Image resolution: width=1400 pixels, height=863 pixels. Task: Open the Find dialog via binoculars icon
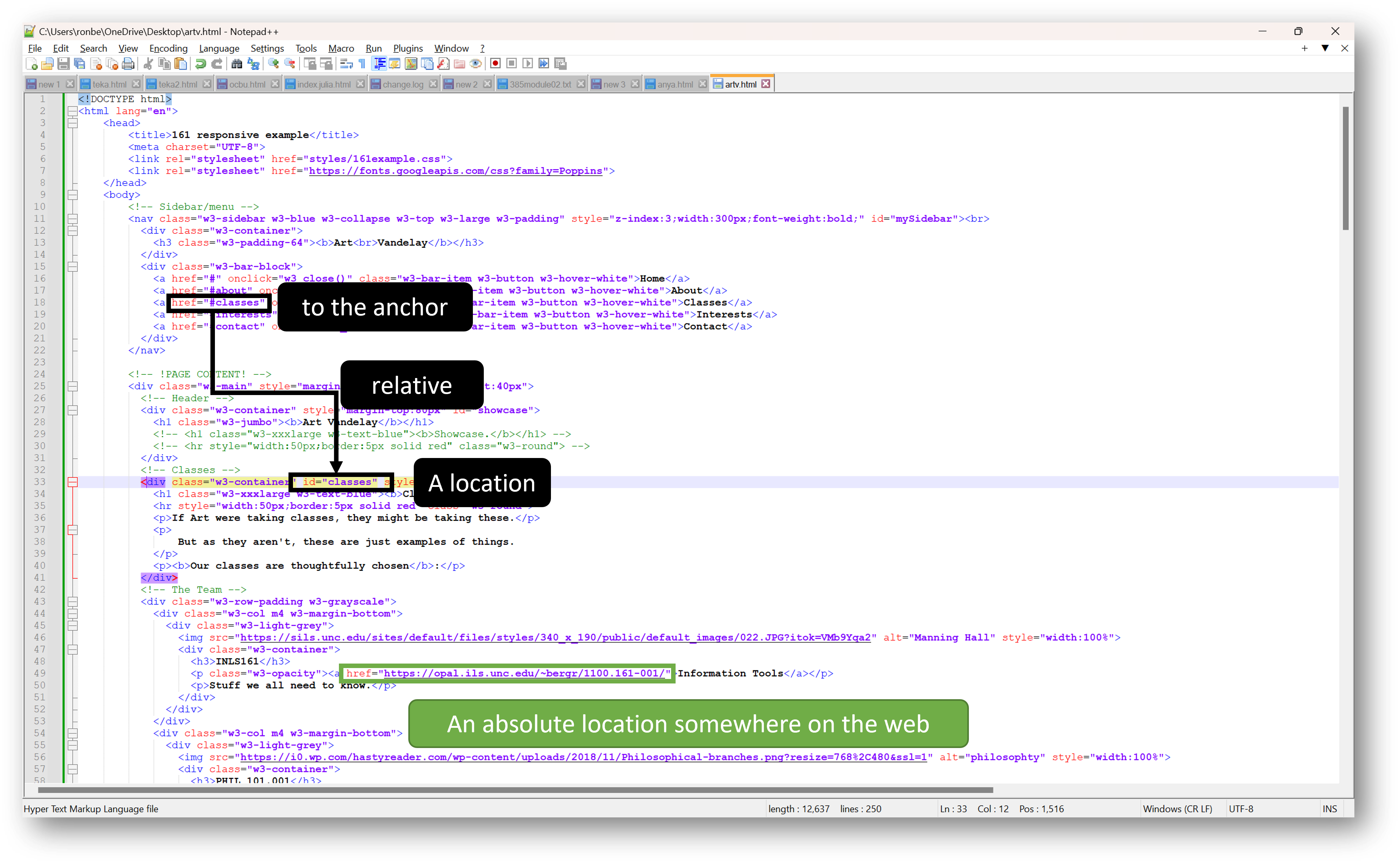tap(236, 63)
